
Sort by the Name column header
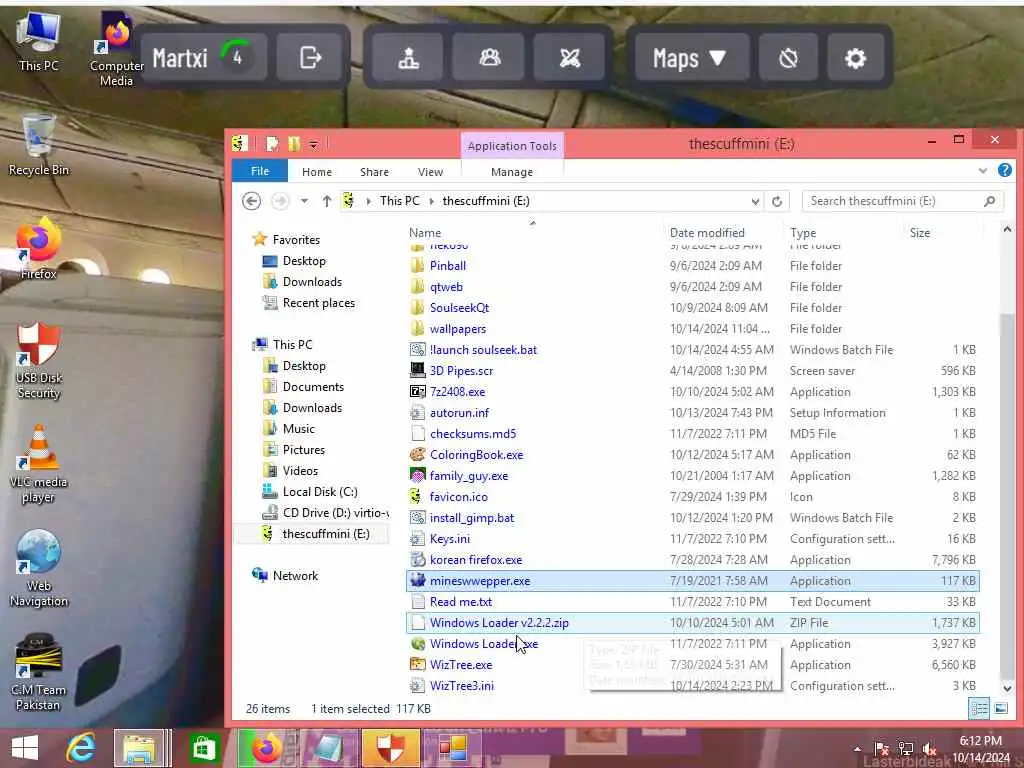(532, 232)
